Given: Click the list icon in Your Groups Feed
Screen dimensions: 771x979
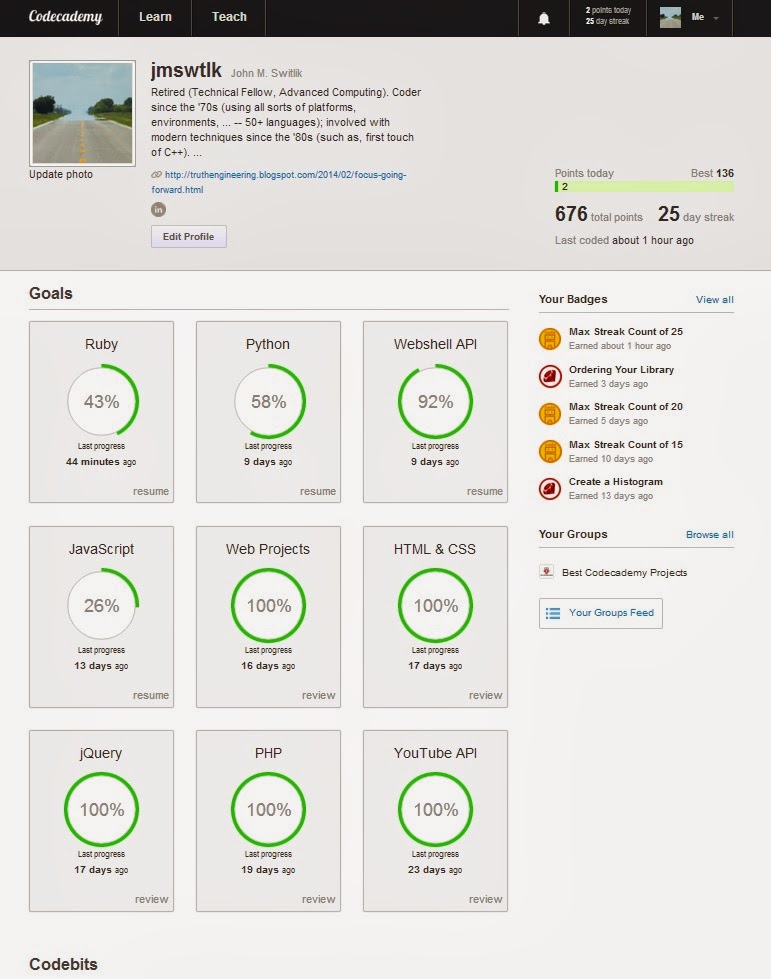Looking at the screenshot, I should point(552,613).
